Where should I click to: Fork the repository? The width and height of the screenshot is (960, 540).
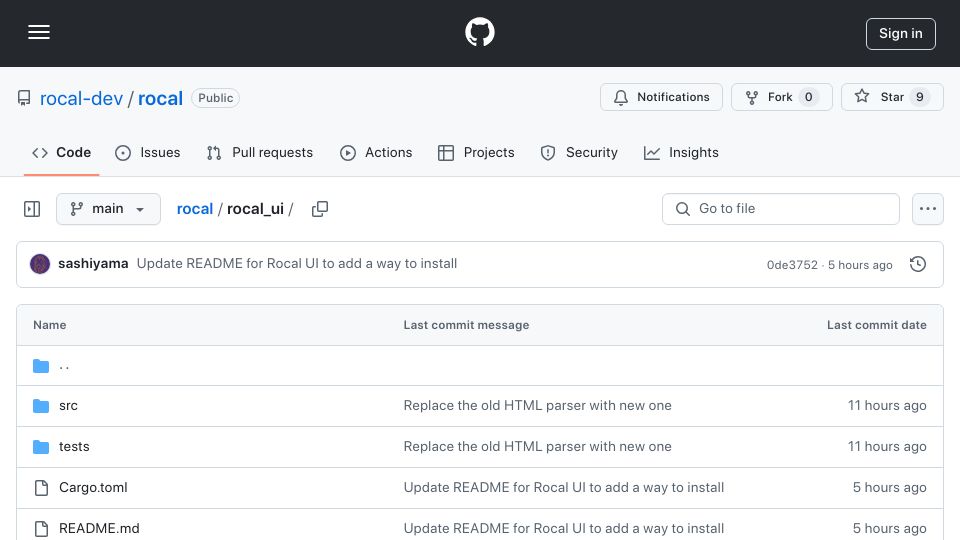[x=781, y=97]
